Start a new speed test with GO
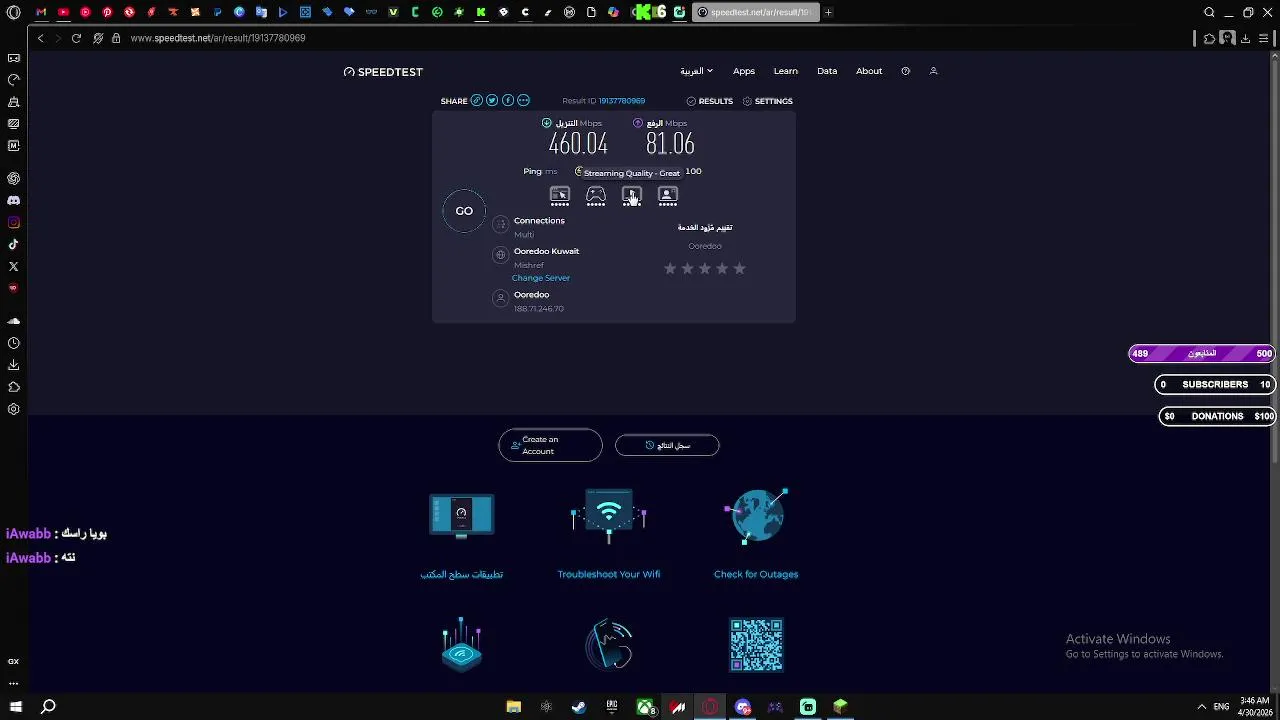 pos(464,211)
